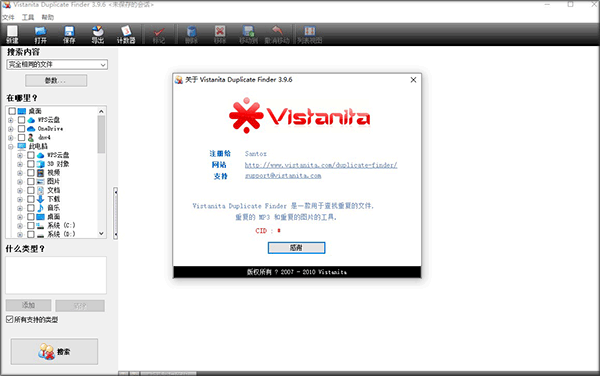Click the 移除 red X toolbar icon
Viewport: 600px width, 376px height.
220,31
